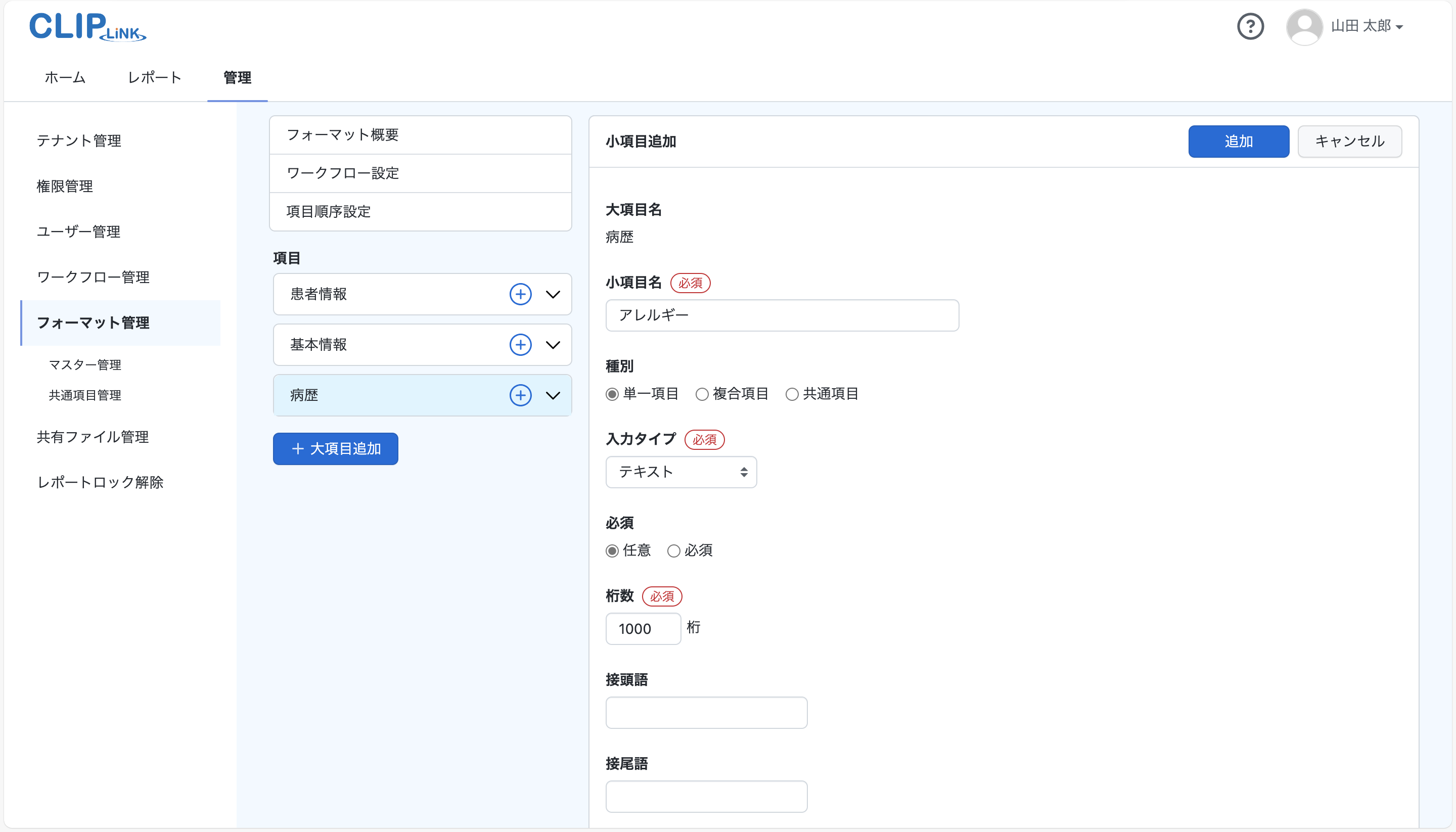Click the キャンセル button

click(1349, 141)
